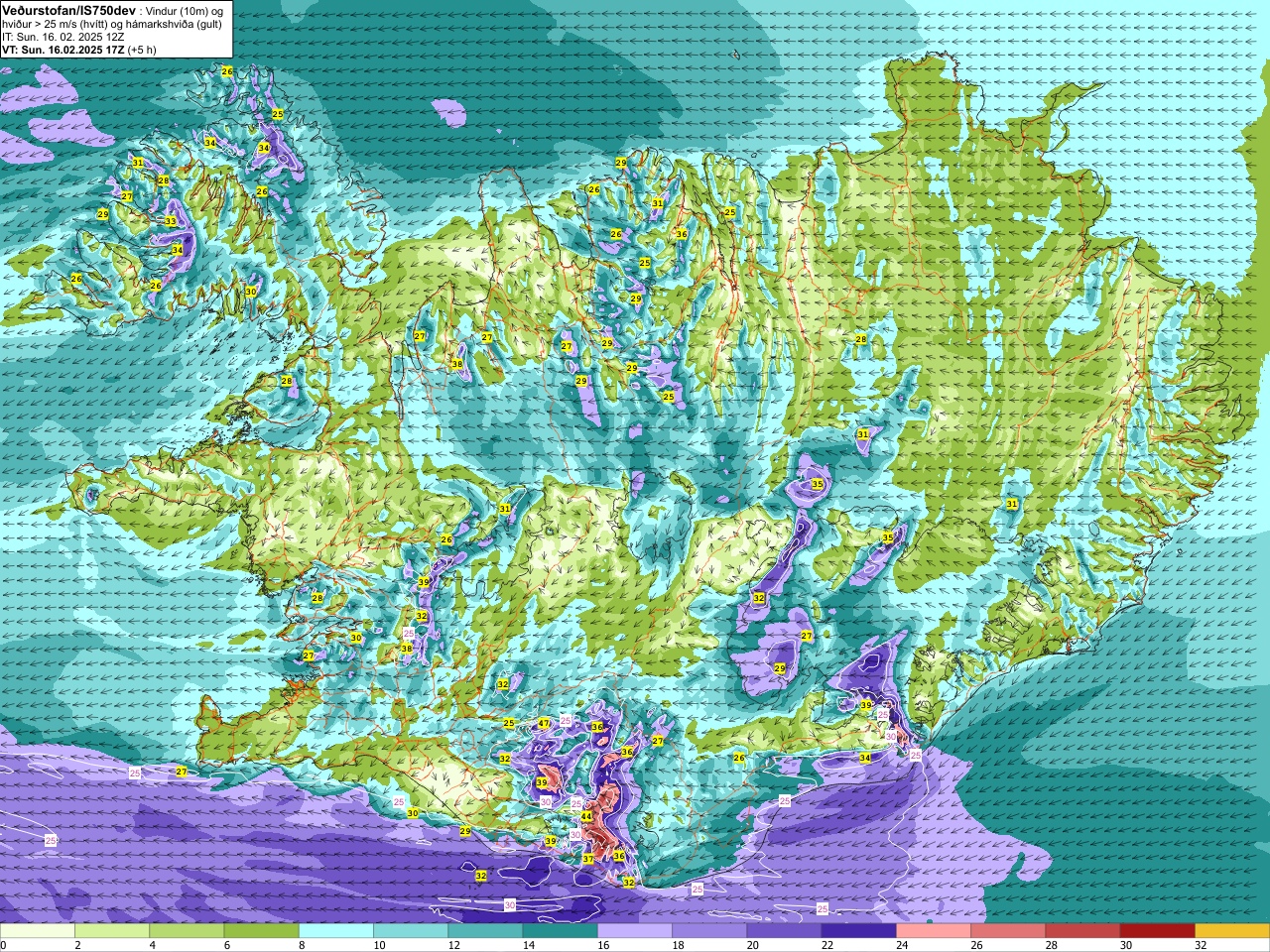1270x952 pixels.
Task: Click the legend scale tick label 0
Action: 3,945
